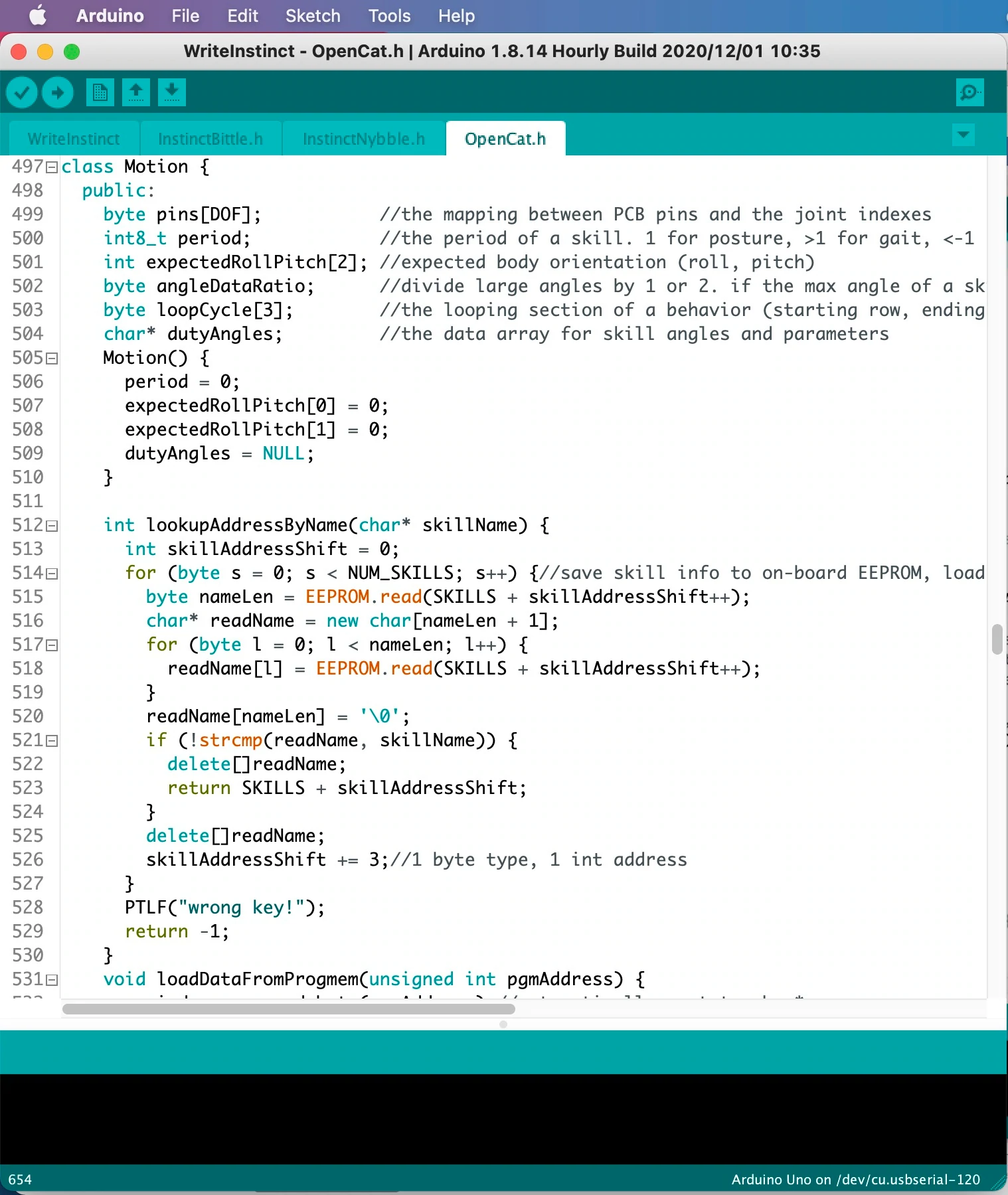Switch to the WriteInstinct tab

pos(74,139)
